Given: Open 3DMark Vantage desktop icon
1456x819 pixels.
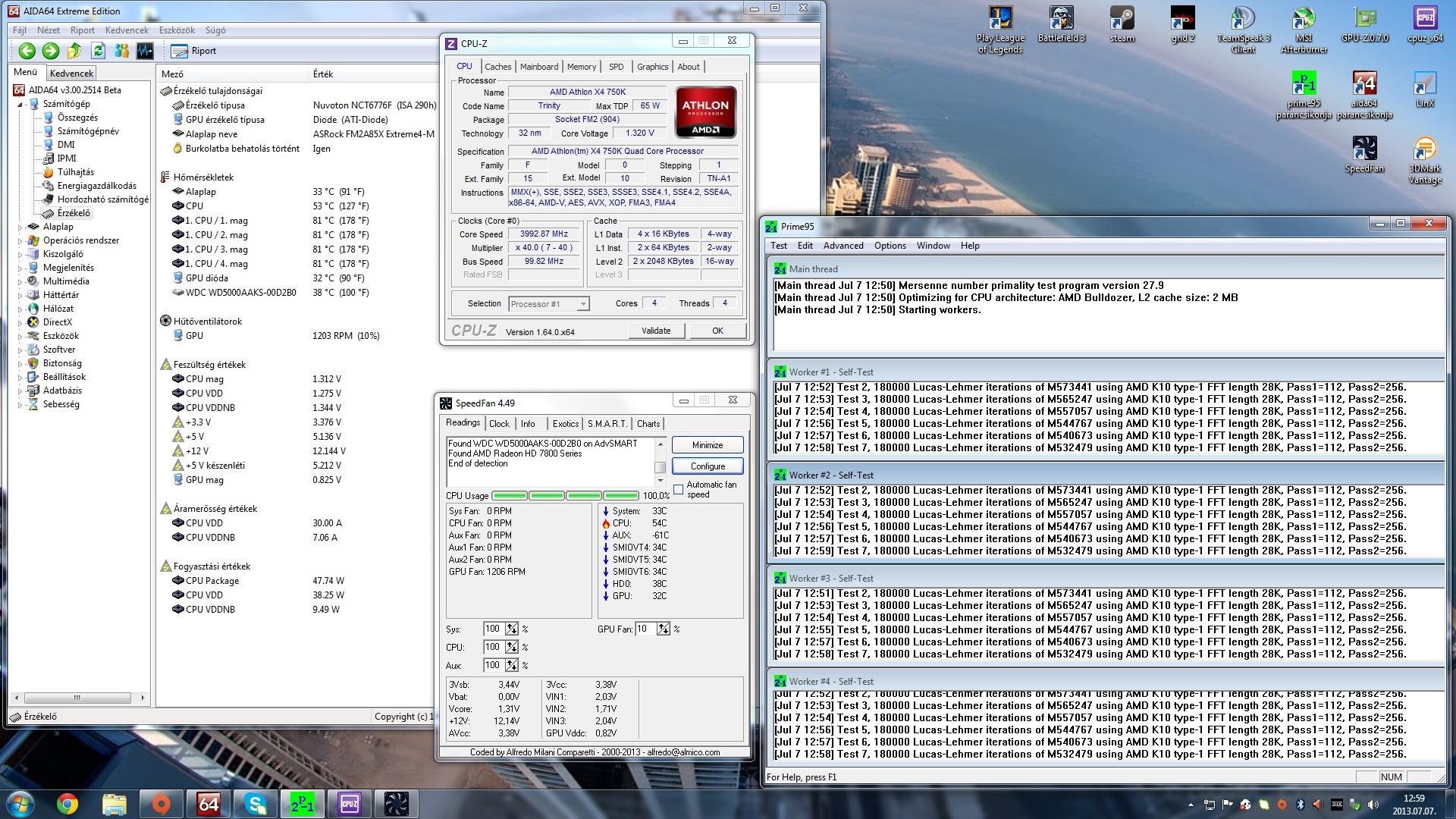Looking at the screenshot, I should click(x=1425, y=161).
